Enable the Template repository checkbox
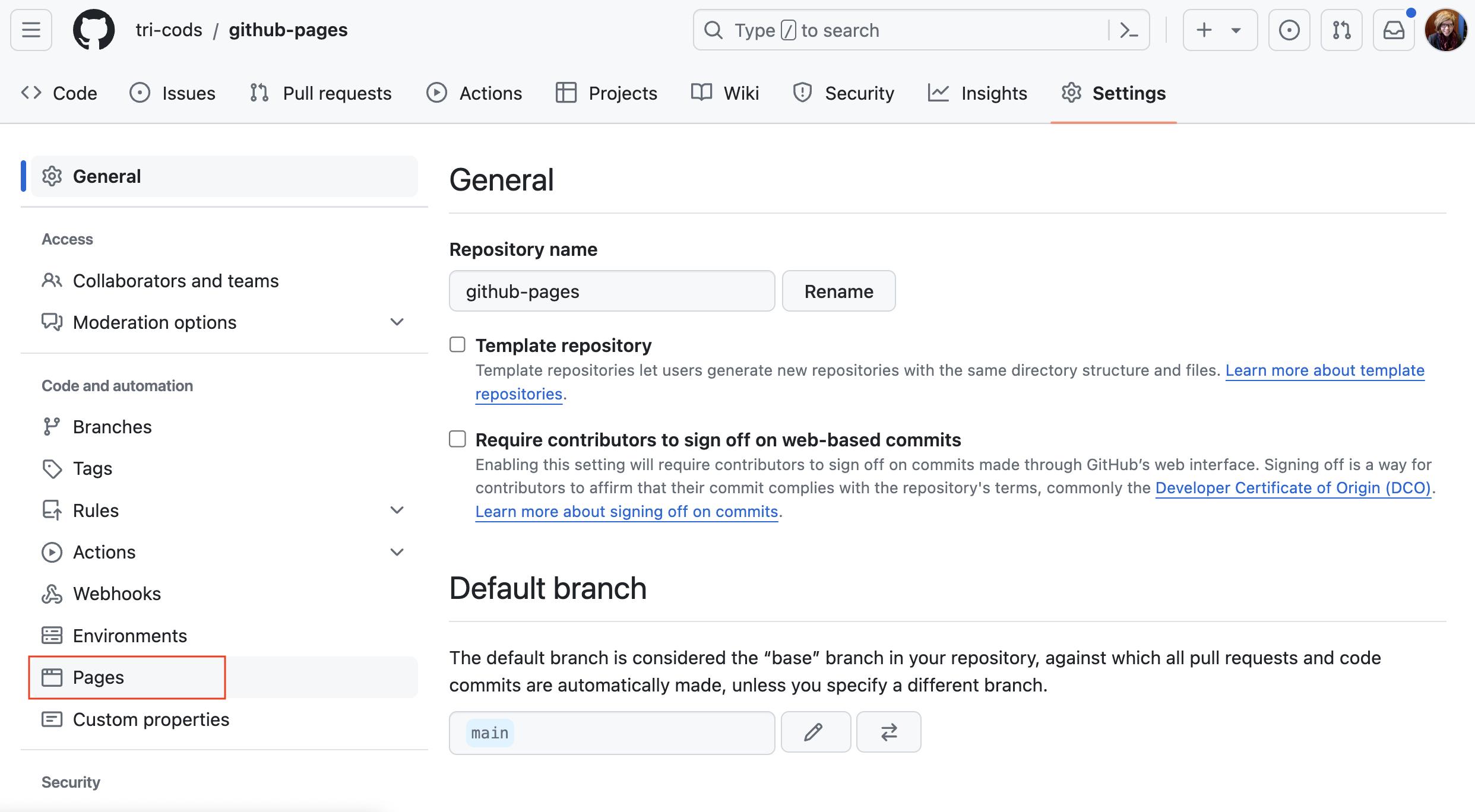This screenshot has width=1475, height=812. click(x=457, y=344)
